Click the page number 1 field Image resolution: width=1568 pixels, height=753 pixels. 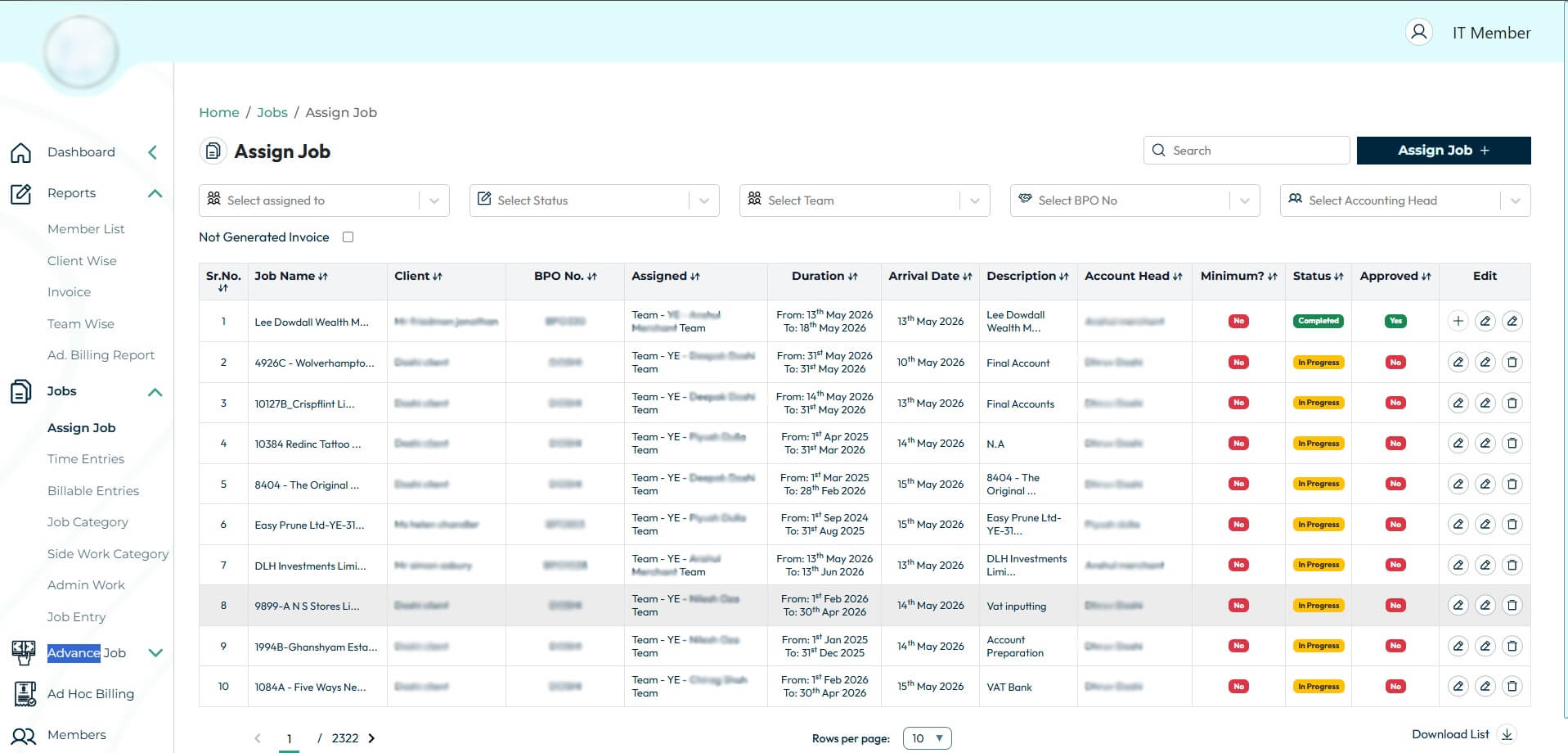(x=289, y=738)
